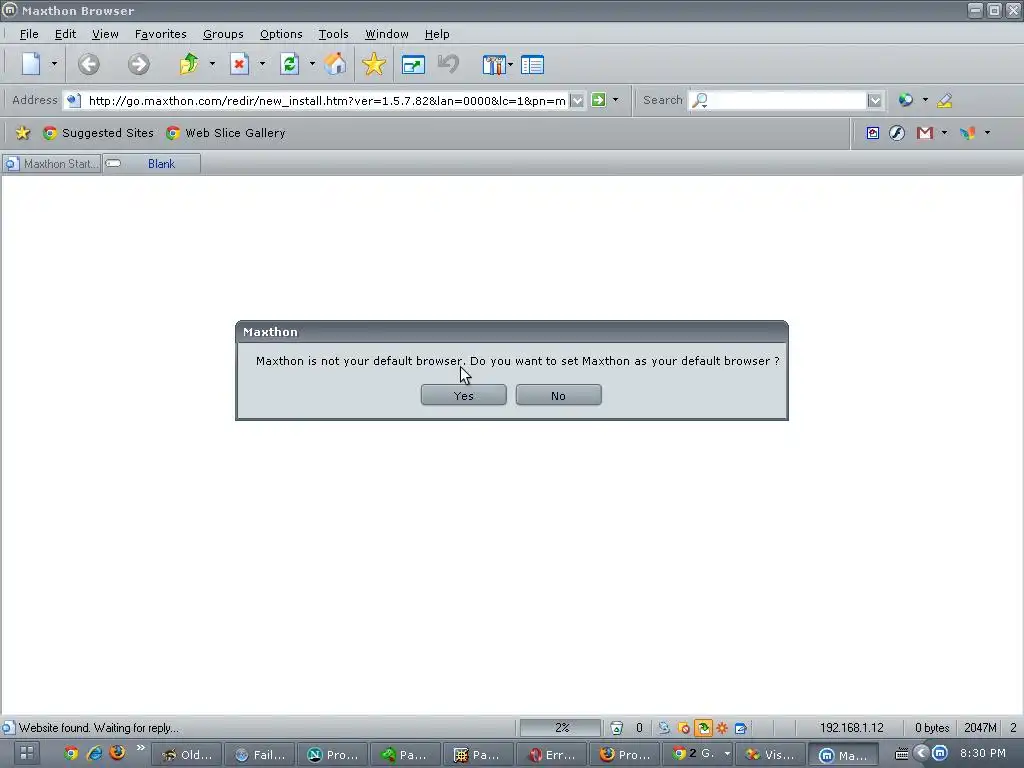The height and width of the screenshot is (768, 1024).
Task: Open the Edit menu
Action: click(x=65, y=34)
